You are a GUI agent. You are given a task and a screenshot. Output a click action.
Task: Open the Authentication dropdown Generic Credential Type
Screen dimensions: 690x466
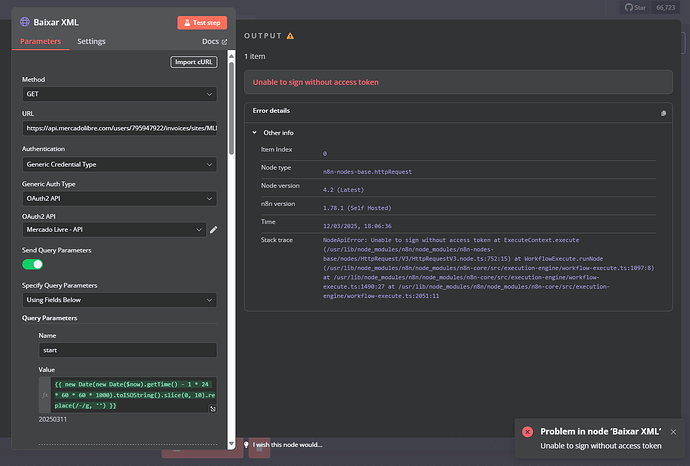click(119, 165)
